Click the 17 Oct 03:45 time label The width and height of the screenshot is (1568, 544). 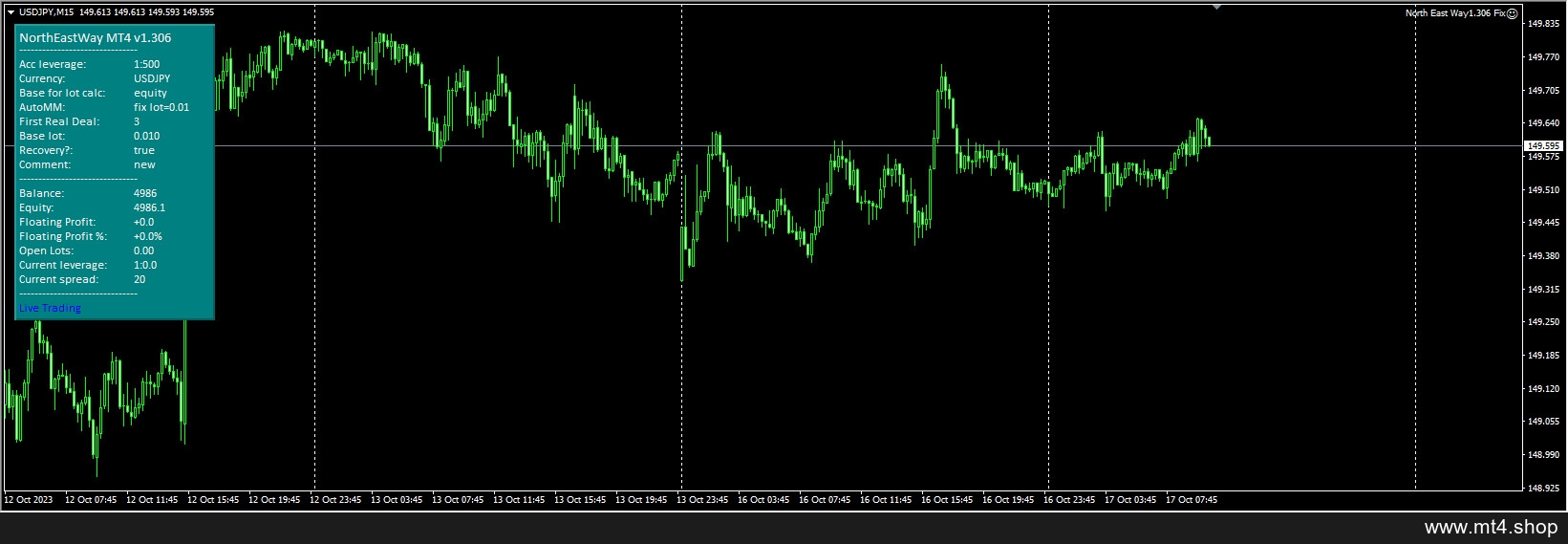(x=1130, y=500)
